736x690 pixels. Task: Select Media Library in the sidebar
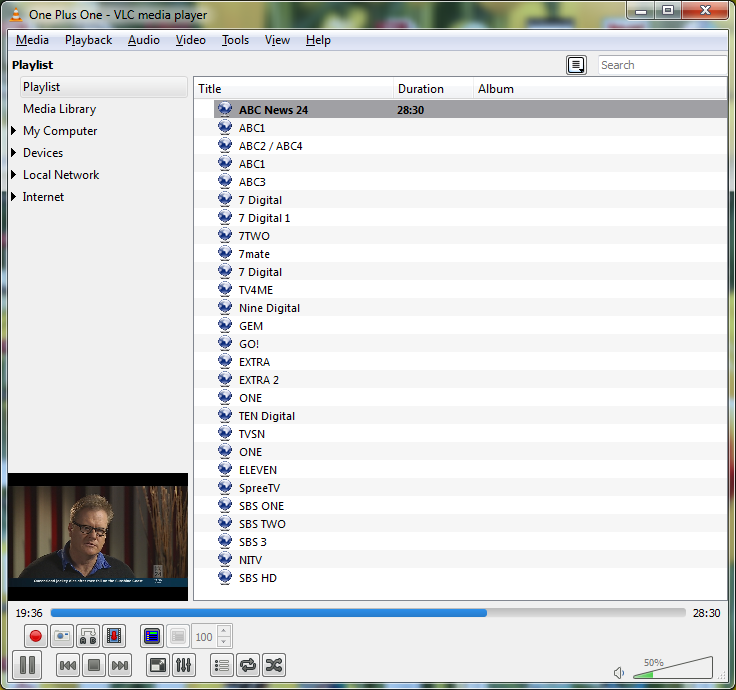tap(60, 109)
